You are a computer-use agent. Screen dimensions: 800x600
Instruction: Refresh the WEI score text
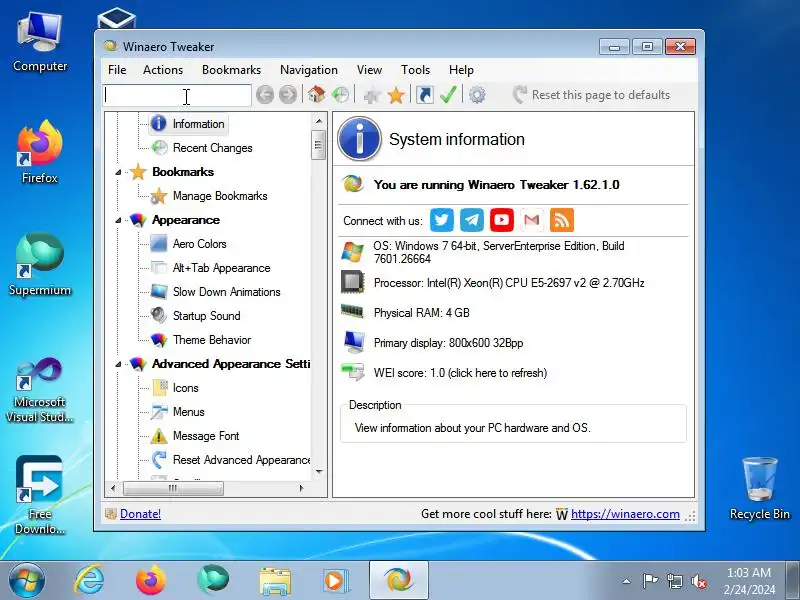click(460, 373)
